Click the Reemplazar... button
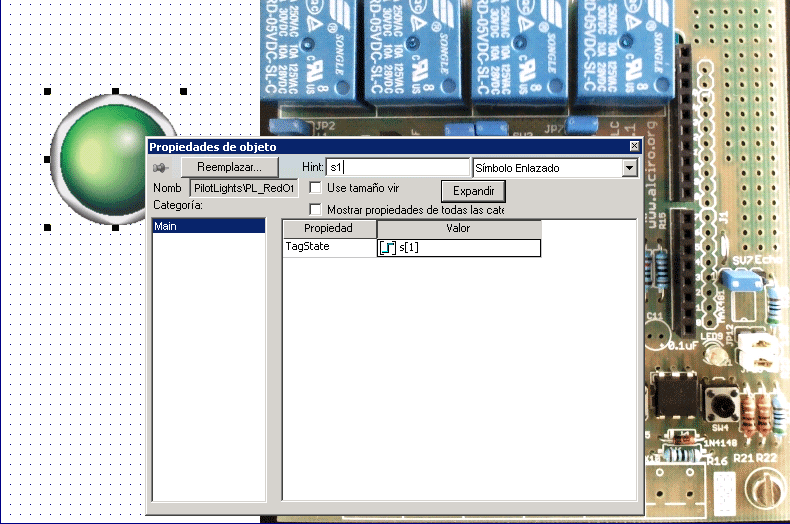 229,167
